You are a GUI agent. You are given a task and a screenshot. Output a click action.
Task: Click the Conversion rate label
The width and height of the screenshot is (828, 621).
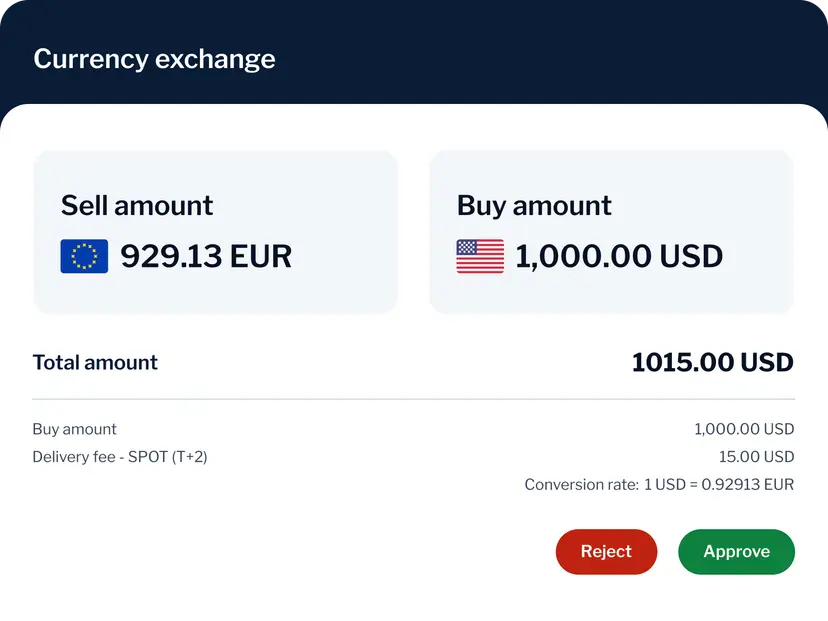pyautogui.click(x=581, y=485)
